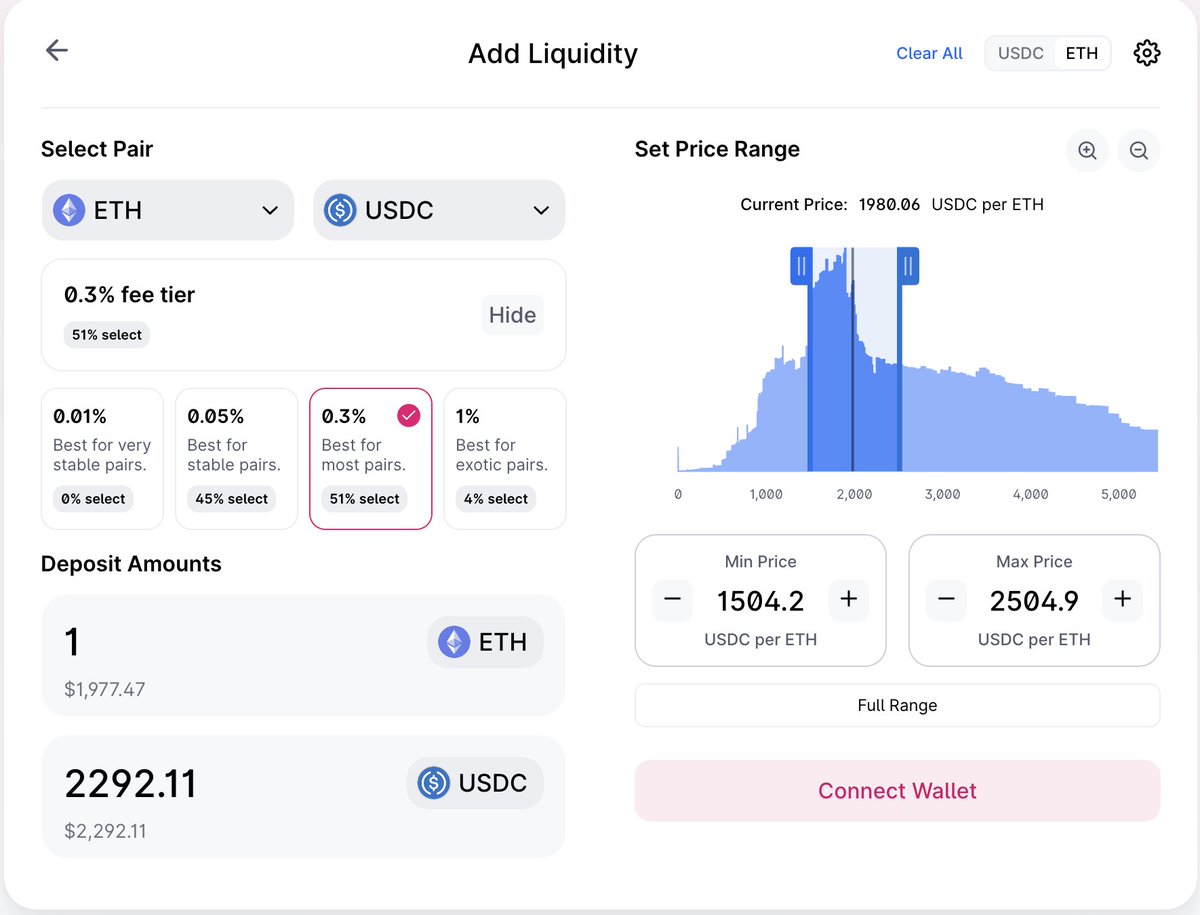Zoom in on the price range chart

[1087, 150]
